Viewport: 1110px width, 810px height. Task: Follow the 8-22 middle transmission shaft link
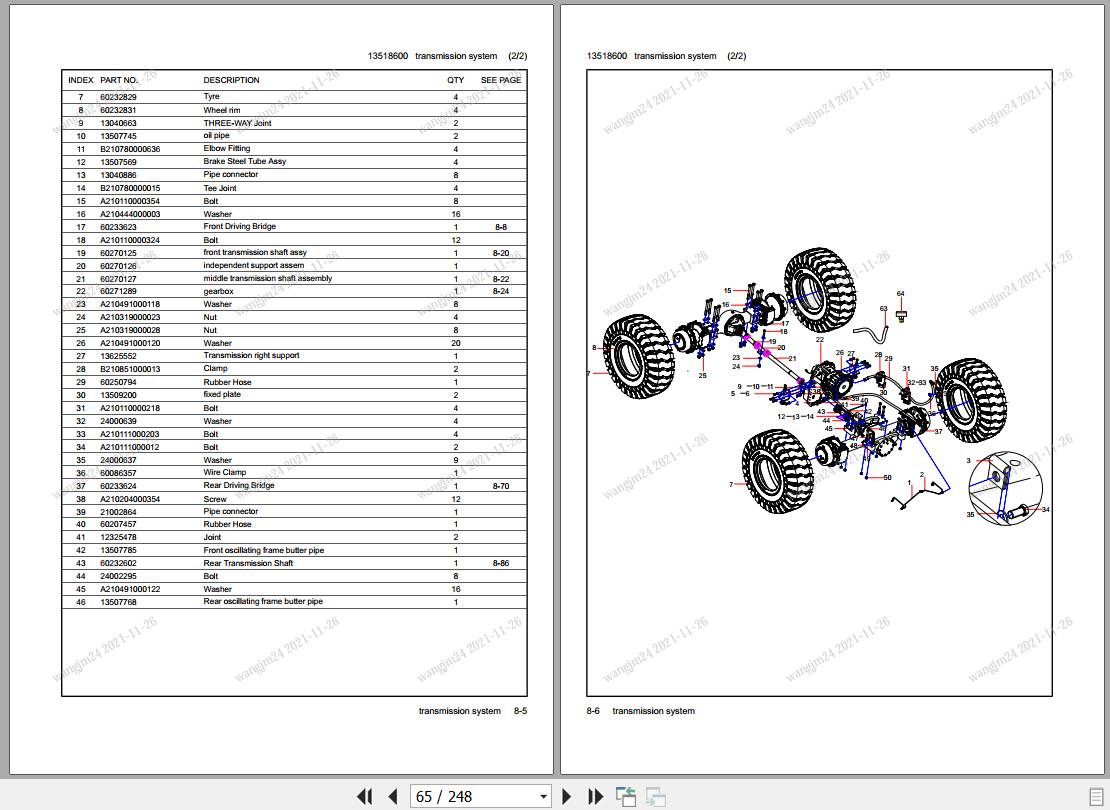501,278
